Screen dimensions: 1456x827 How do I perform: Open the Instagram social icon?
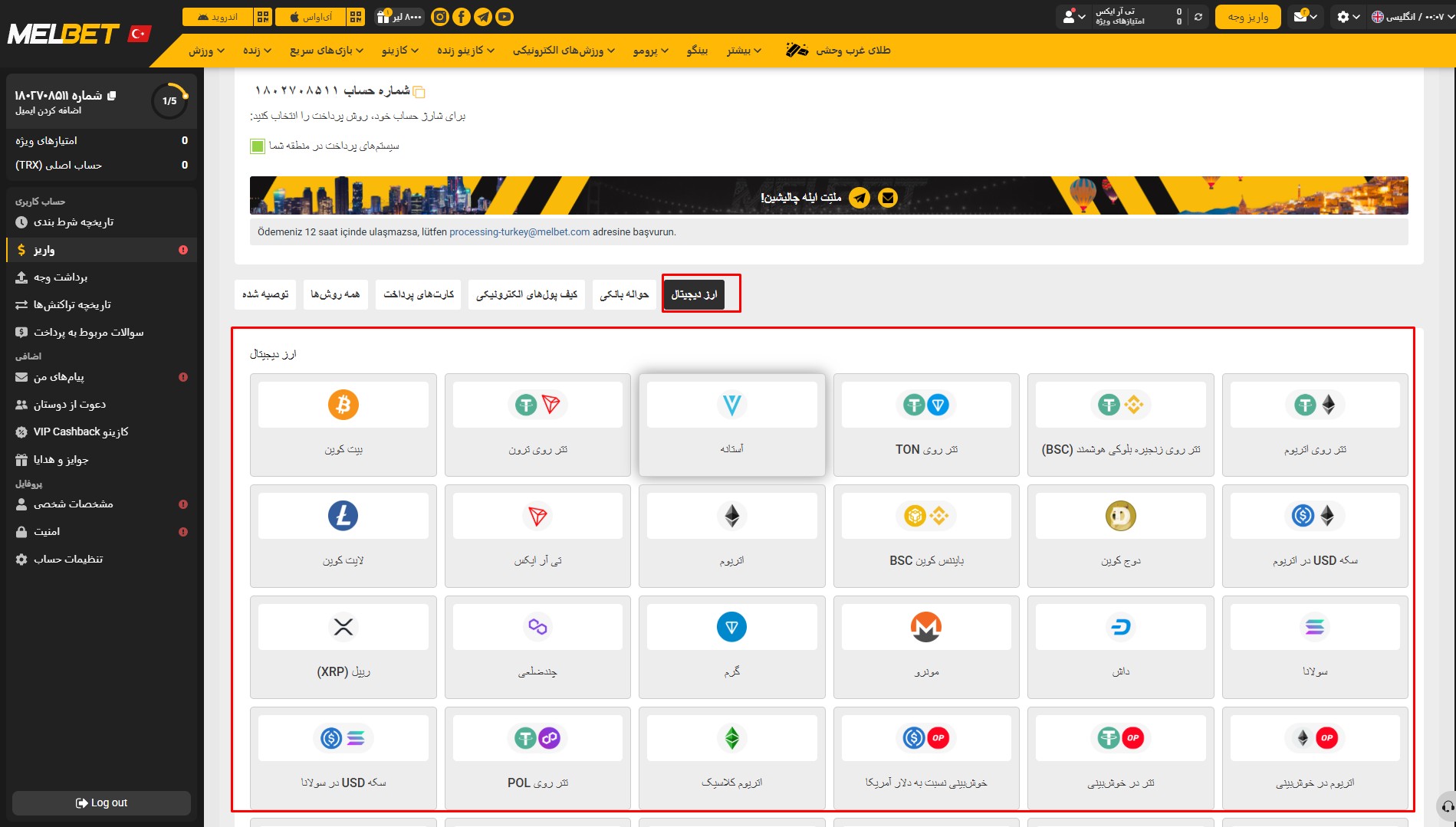440,17
